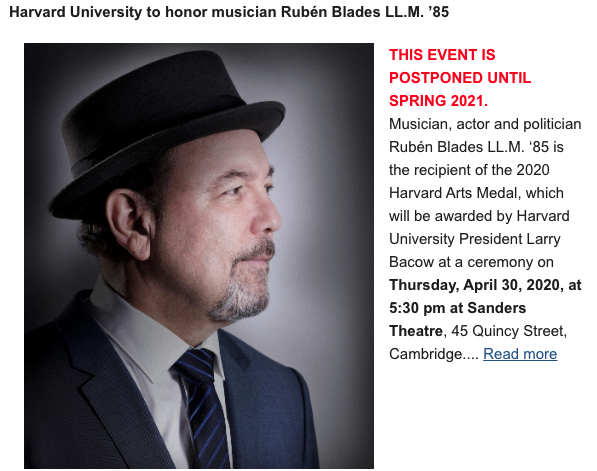Click the portrait photo of the man

(199, 255)
